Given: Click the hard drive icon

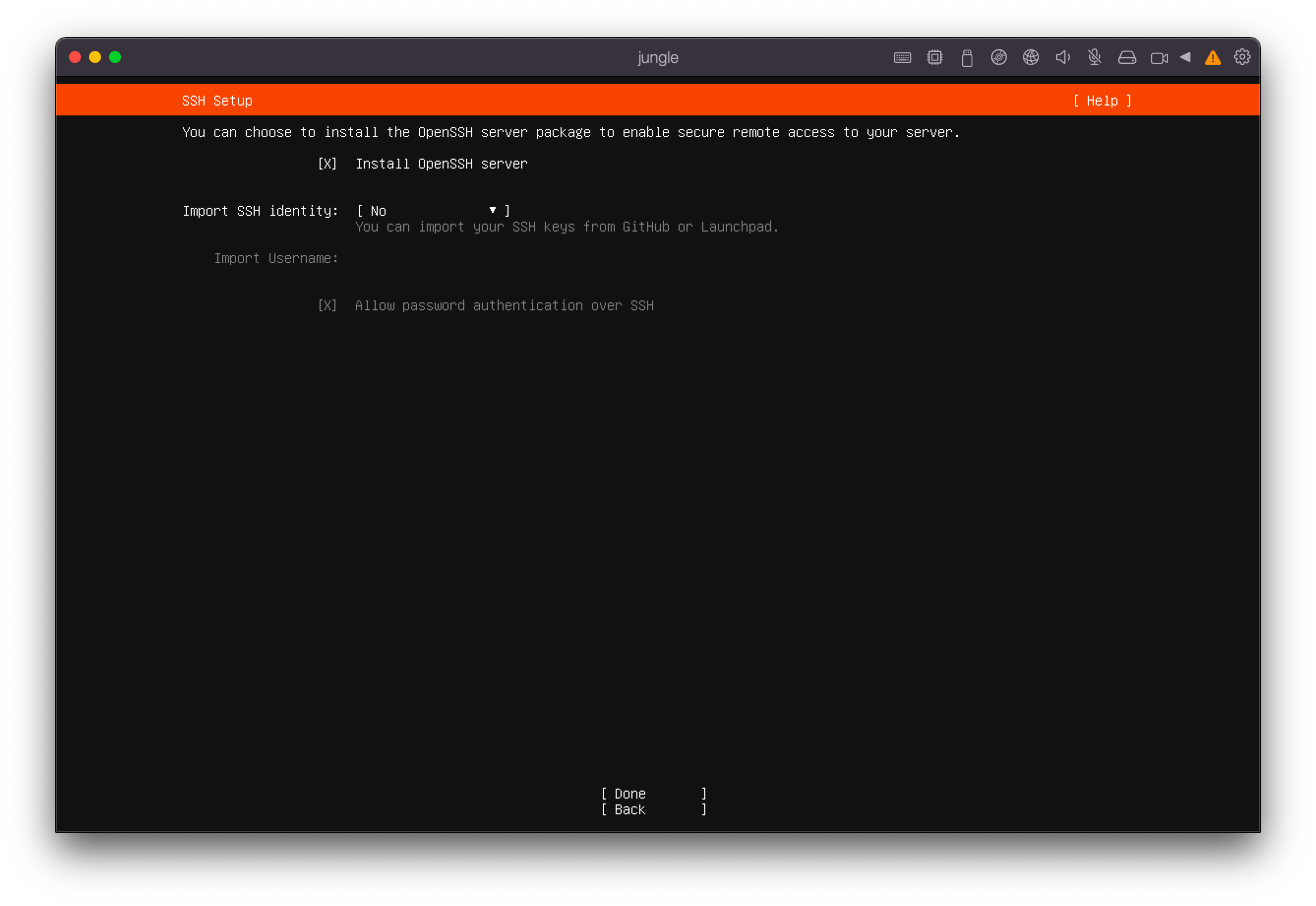Looking at the screenshot, I should 1126,58.
